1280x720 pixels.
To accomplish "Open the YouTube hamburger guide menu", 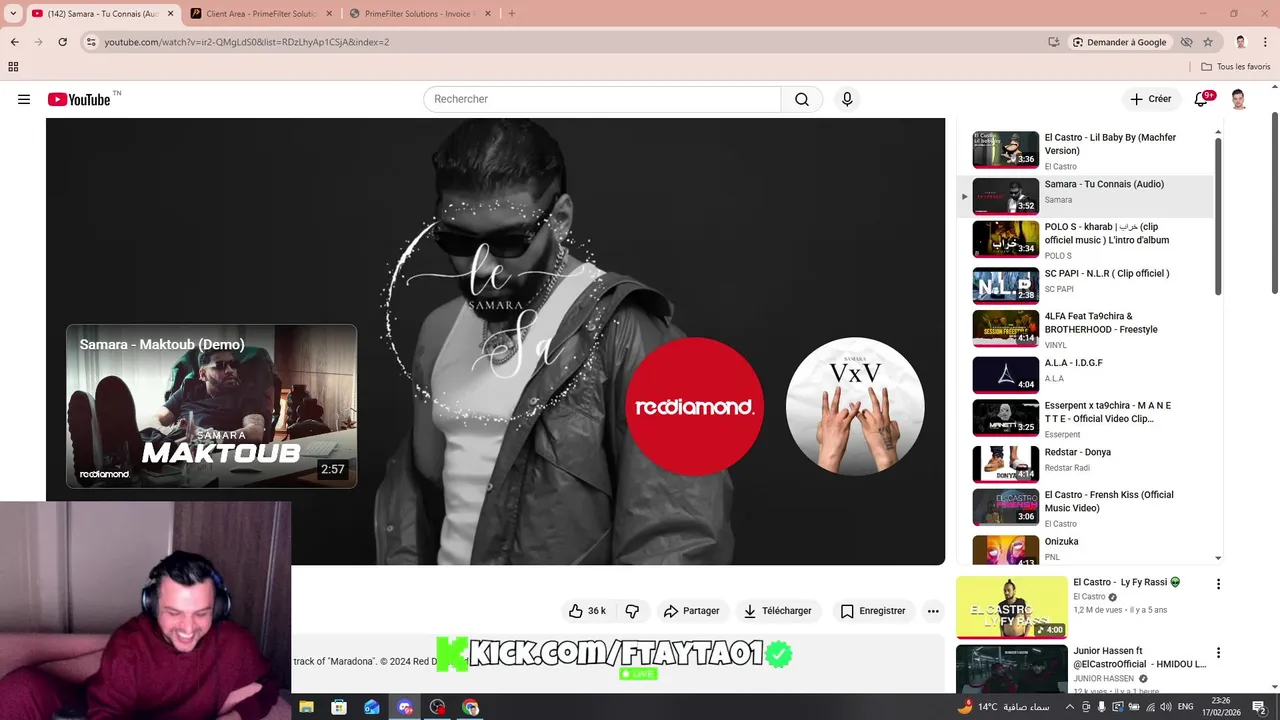I will 24,99.
